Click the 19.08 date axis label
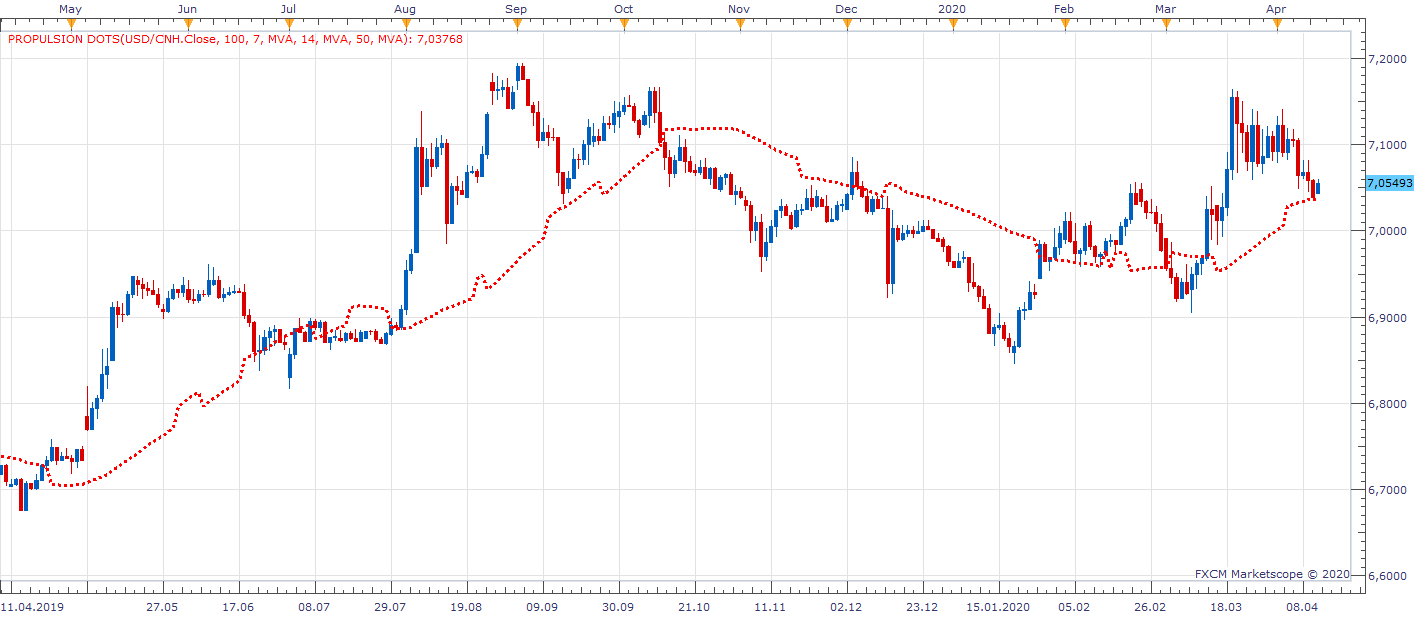Screen dimensions: 1423x619 466,607
